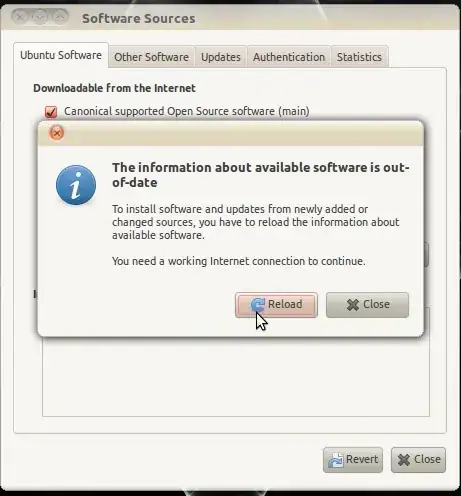Click the empty list box below the dialog
The height and width of the screenshot is (496, 461).
pos(236,377)
